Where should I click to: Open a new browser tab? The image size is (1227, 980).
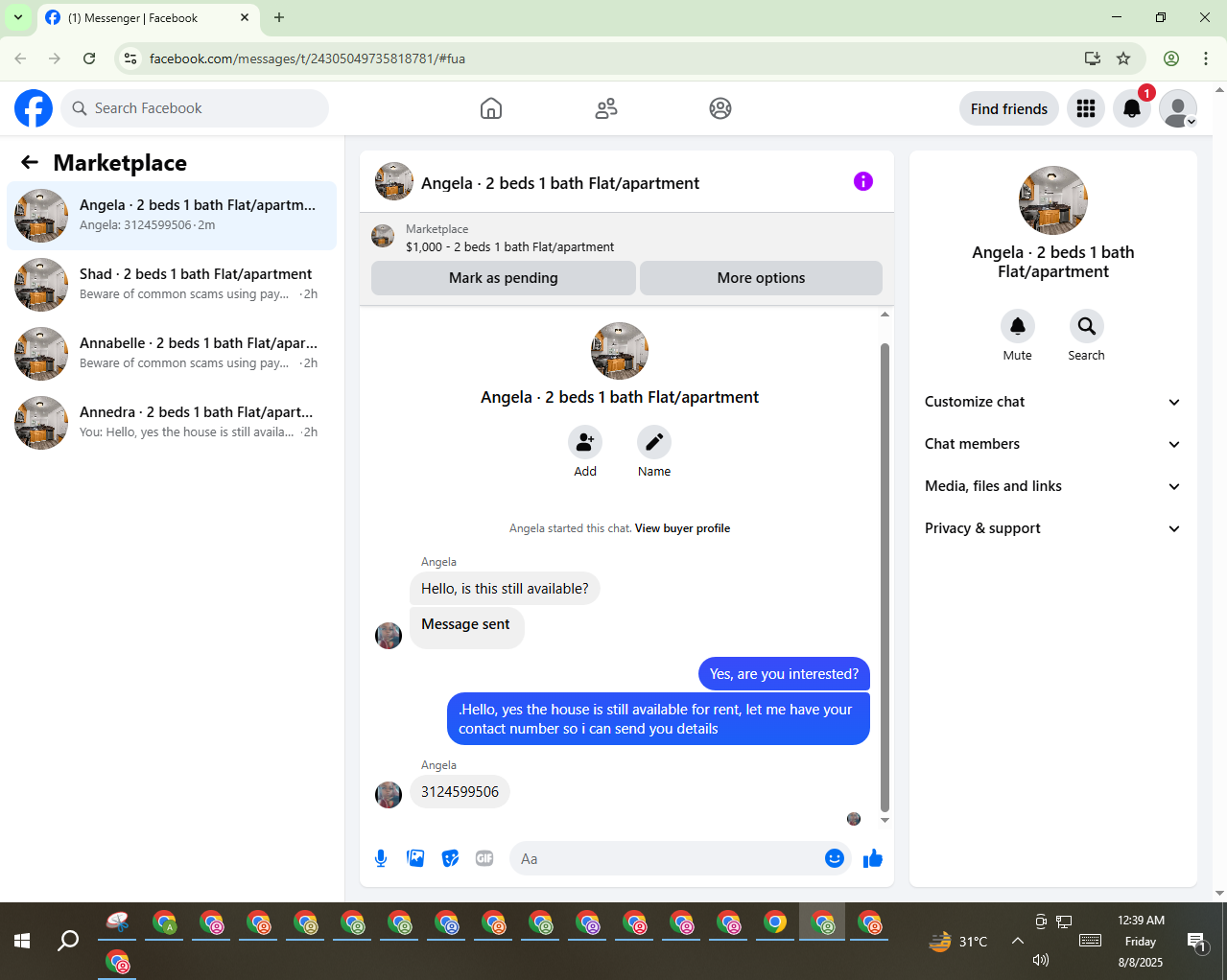[279, 17]
